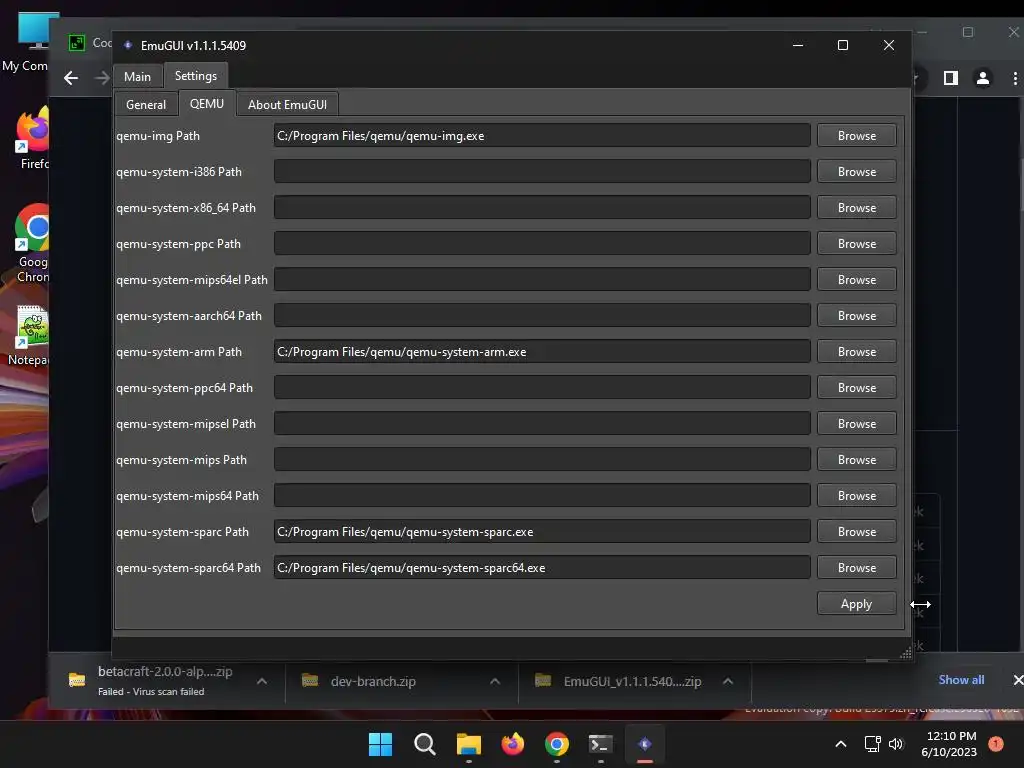Browse for qemu-system-mips64el path
The height and width of the screenshot is (768, 1024).
tap(856, 280)
